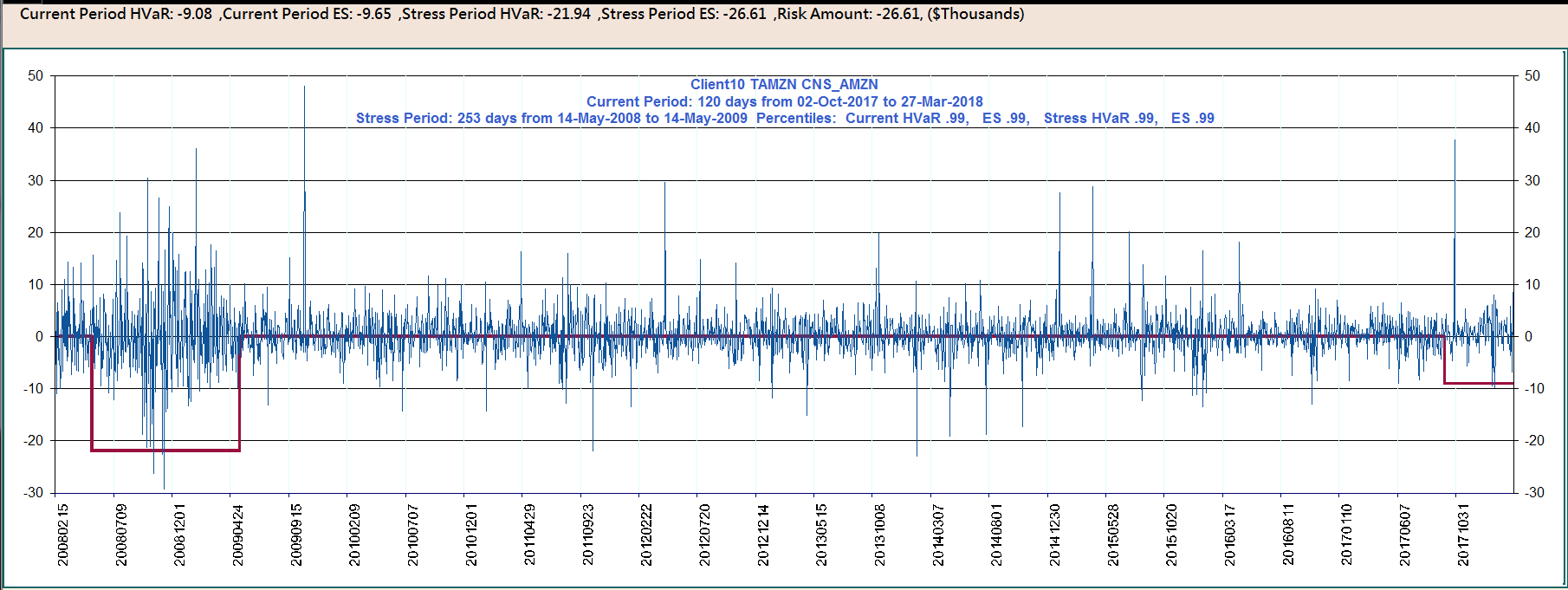Click the left y-axis label -10
This screenshot has width=1568, height=590.
click(x=33, y=388)
